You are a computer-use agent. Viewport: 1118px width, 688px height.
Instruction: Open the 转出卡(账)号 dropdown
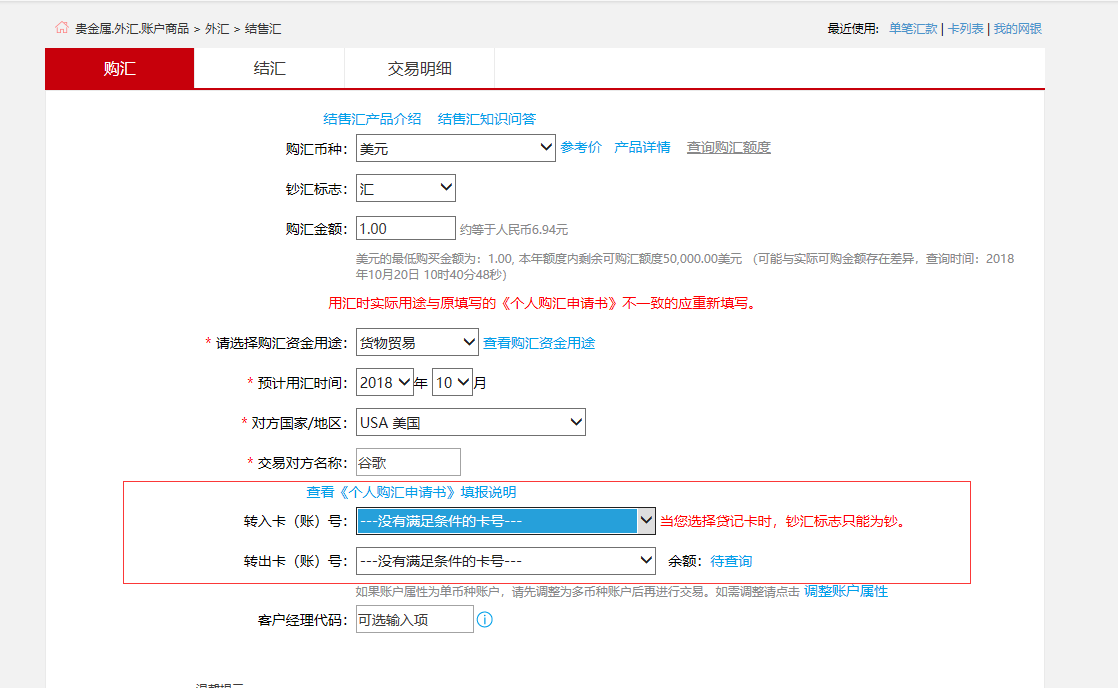[x=506, y=561]
